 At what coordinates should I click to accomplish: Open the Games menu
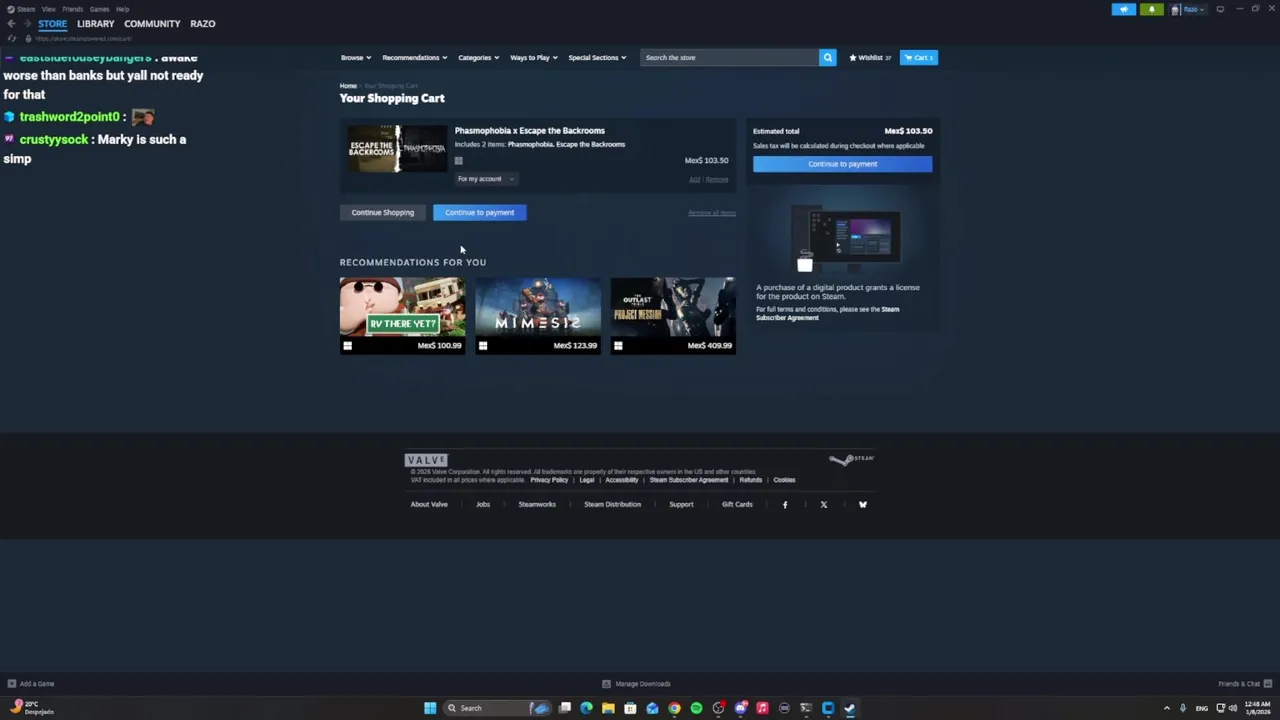coord(99,9)
